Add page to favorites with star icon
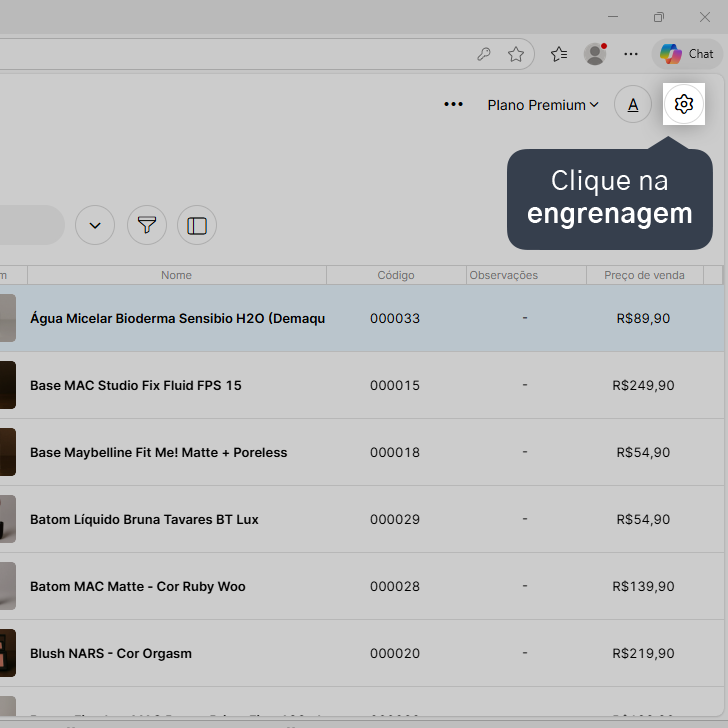 [516, 54]
